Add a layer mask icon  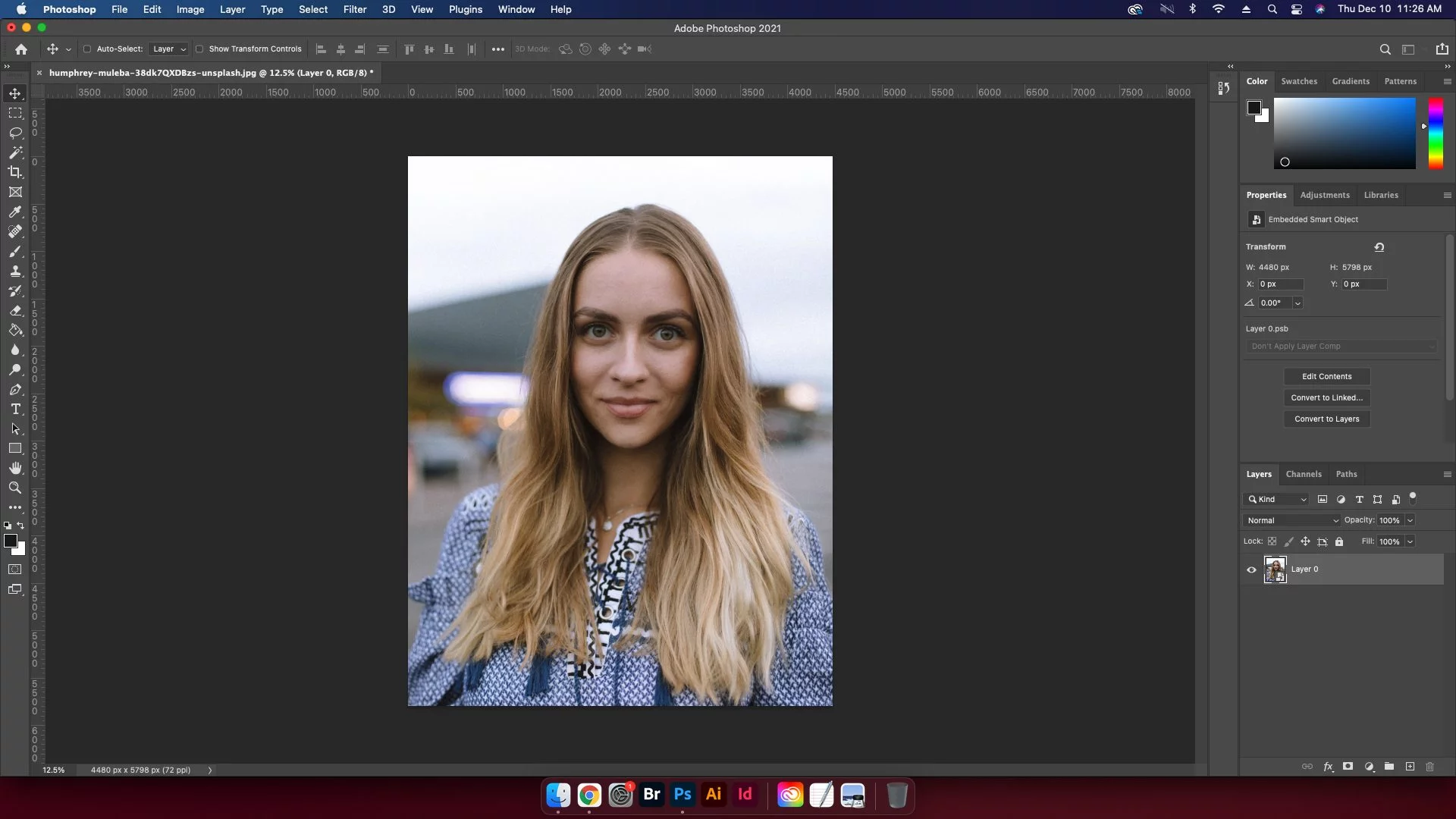[1348, 767]
